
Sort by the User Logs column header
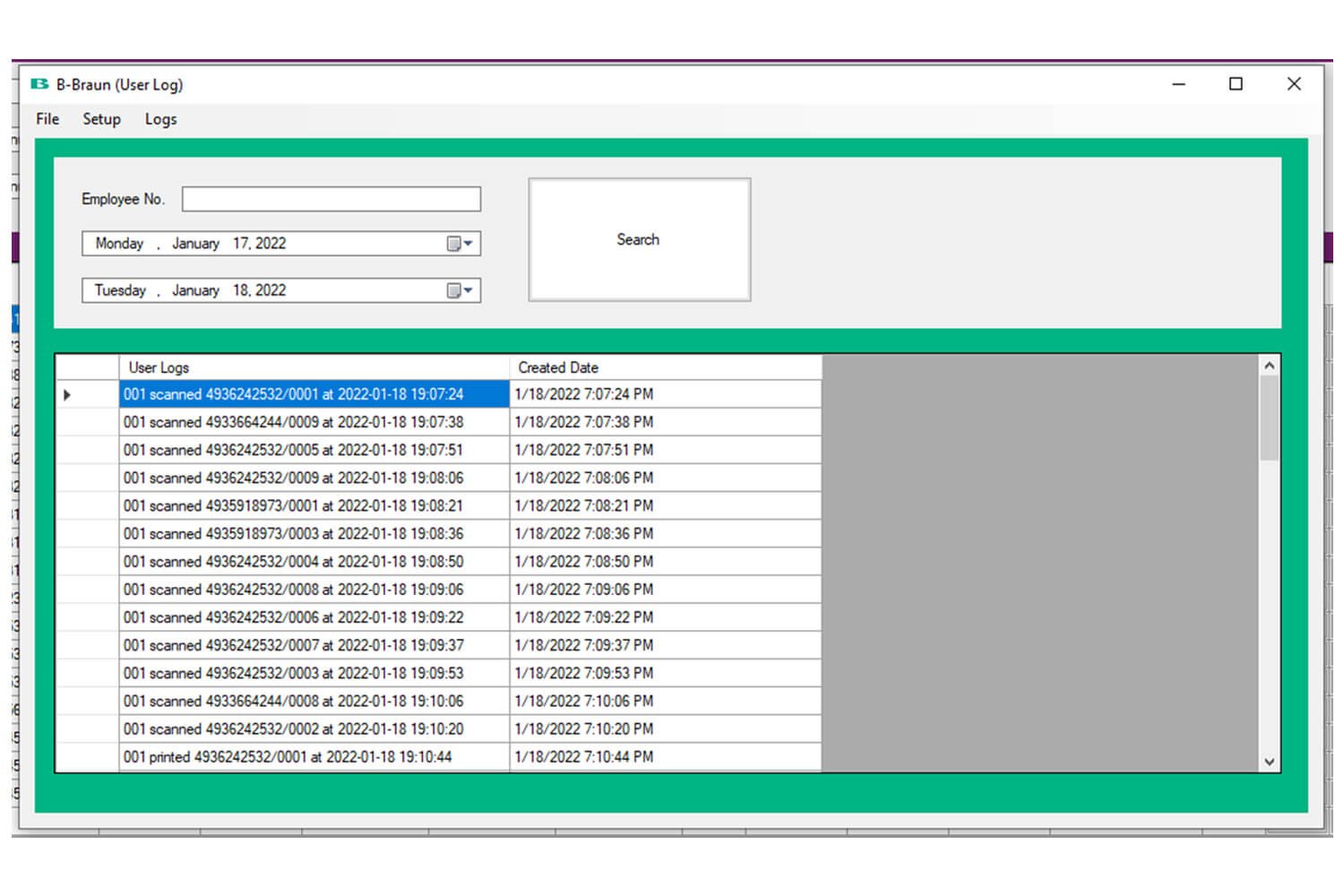tap(314, 367)
